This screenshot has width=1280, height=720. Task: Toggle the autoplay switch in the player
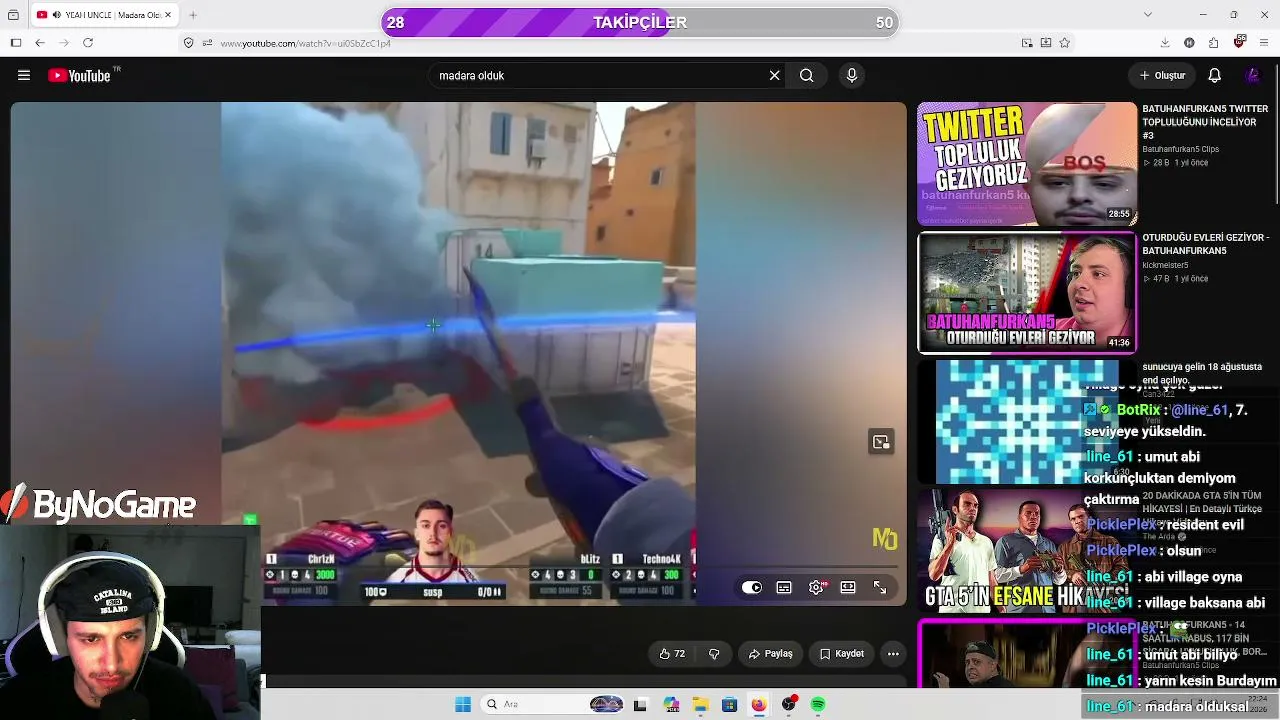pyautogui.click(x=752, y=588)
